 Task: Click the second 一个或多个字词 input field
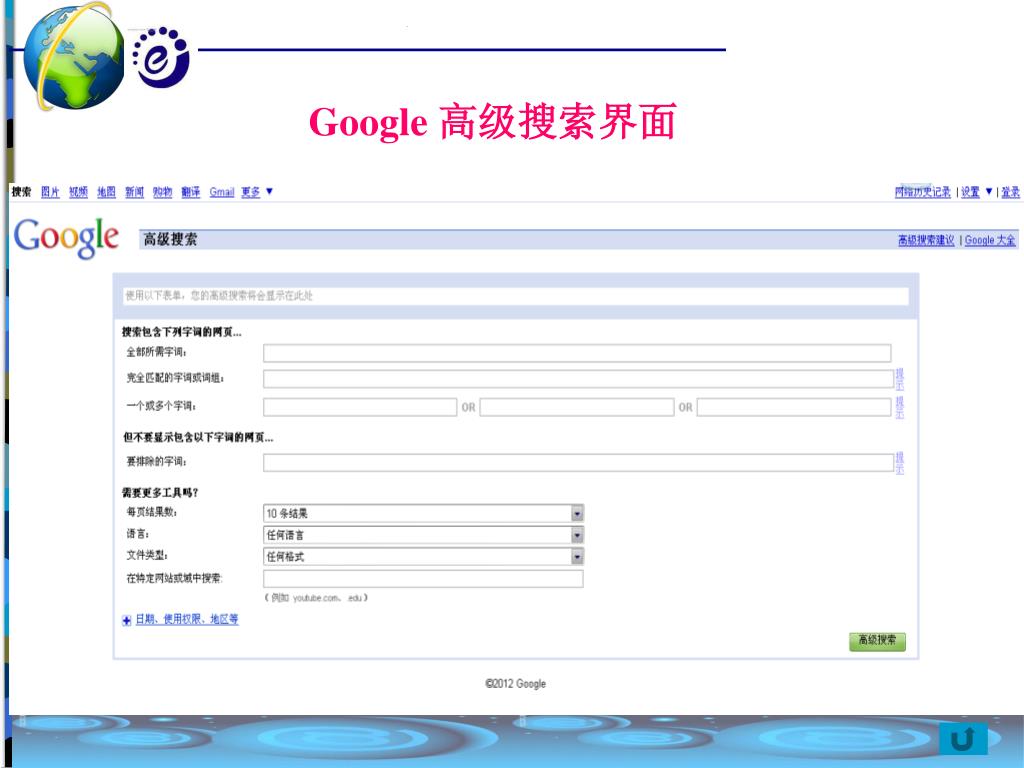click(577, 407)
